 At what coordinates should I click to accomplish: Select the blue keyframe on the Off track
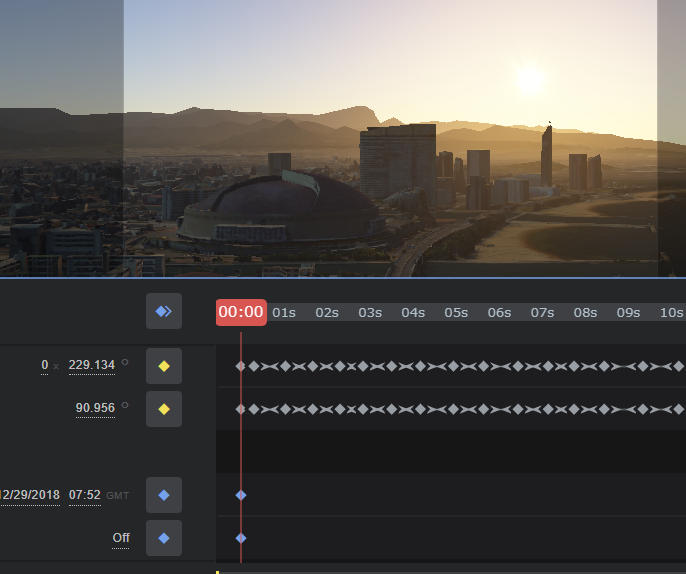(x=241, y=538)
